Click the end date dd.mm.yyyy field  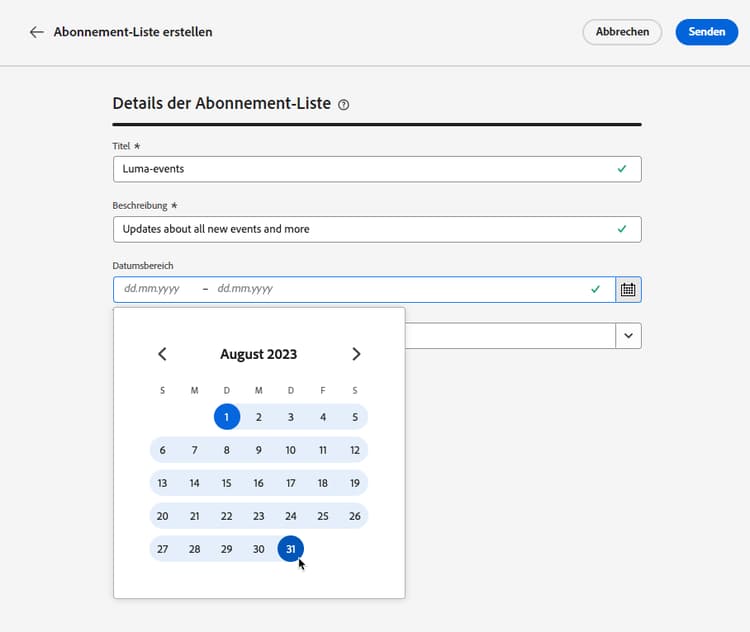(245, 289)
